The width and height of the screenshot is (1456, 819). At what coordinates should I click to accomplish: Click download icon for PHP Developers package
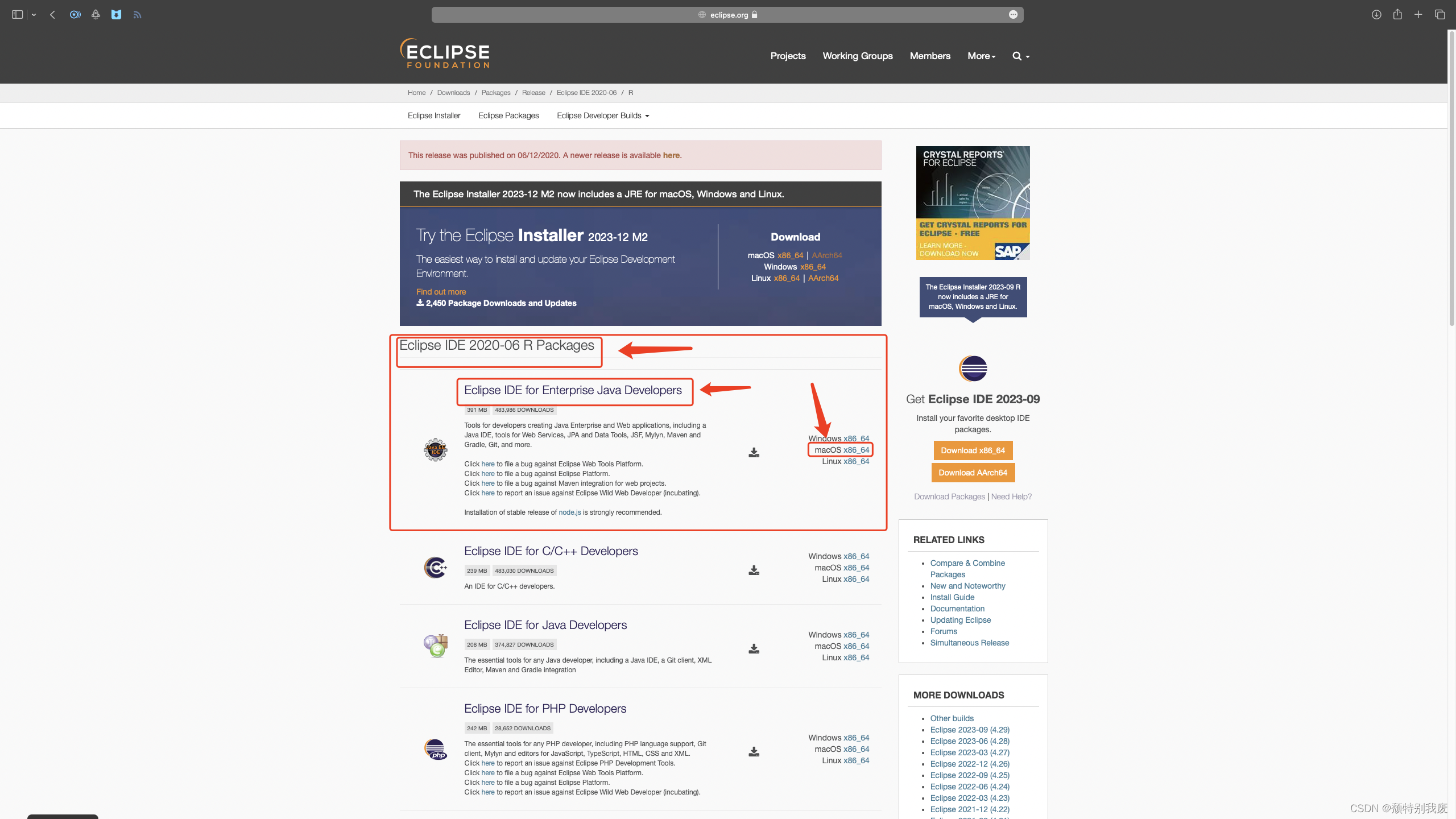[x=754, y=752]
